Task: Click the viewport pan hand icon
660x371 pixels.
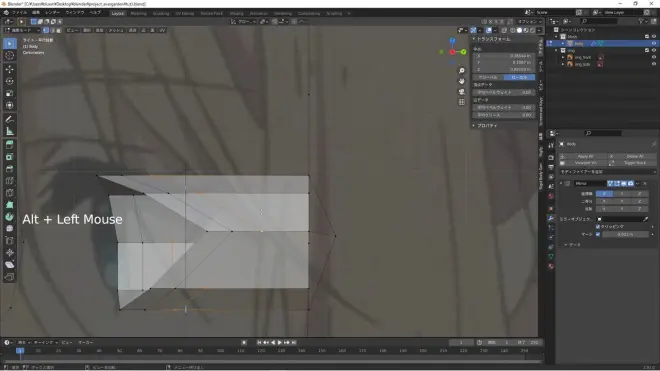Action: click(x=462, y=81)
